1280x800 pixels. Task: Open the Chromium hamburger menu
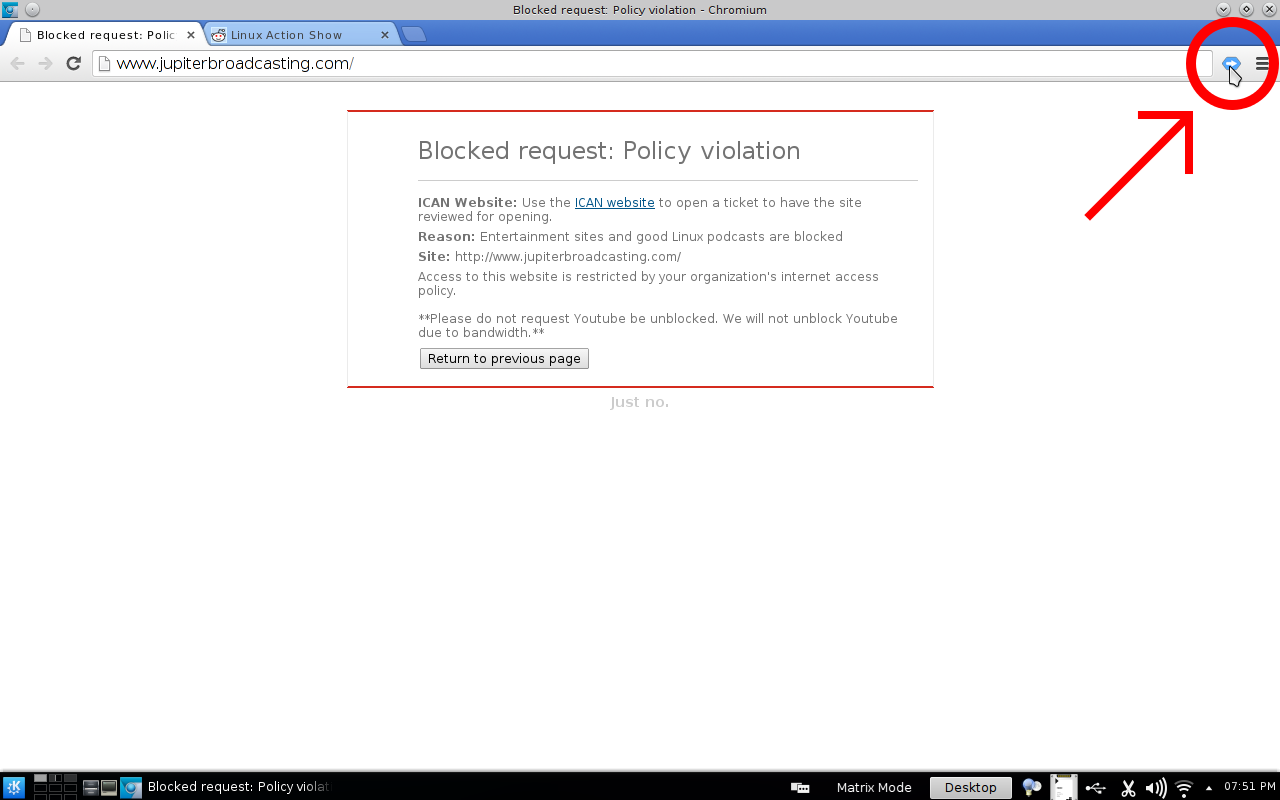pos(1262,63)
